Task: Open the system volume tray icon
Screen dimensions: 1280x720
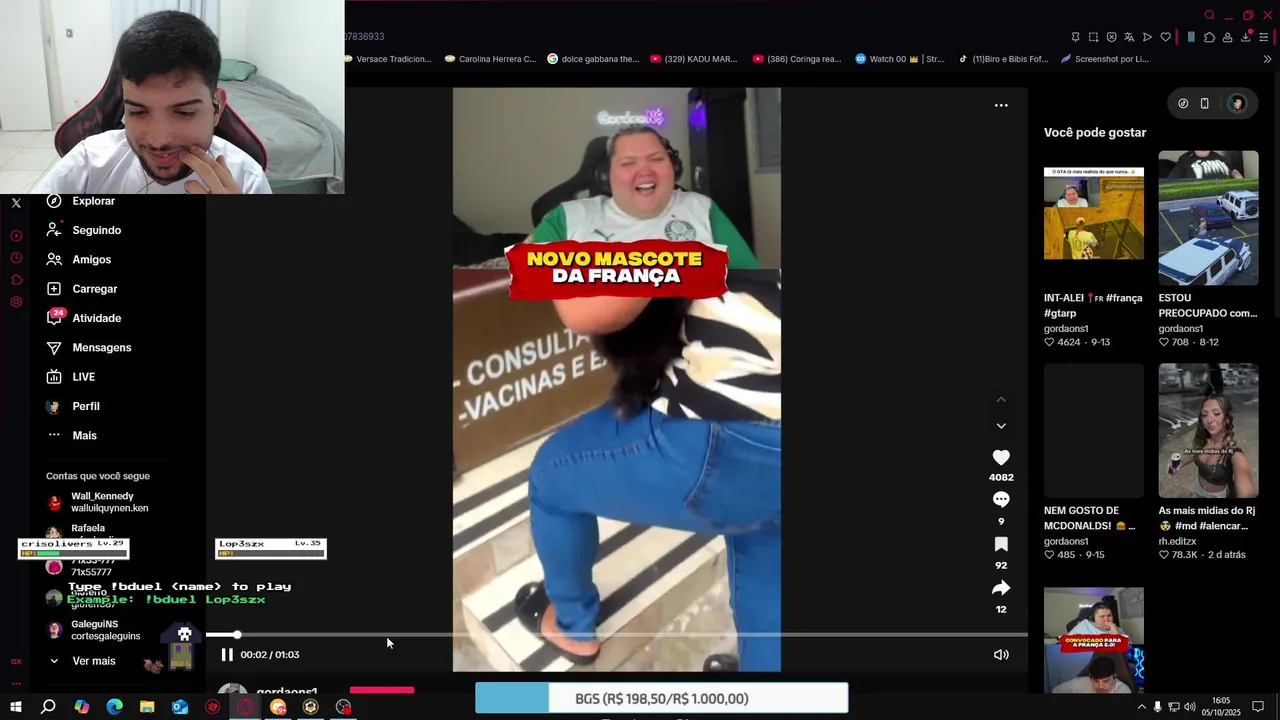Action: (1190, 707)
